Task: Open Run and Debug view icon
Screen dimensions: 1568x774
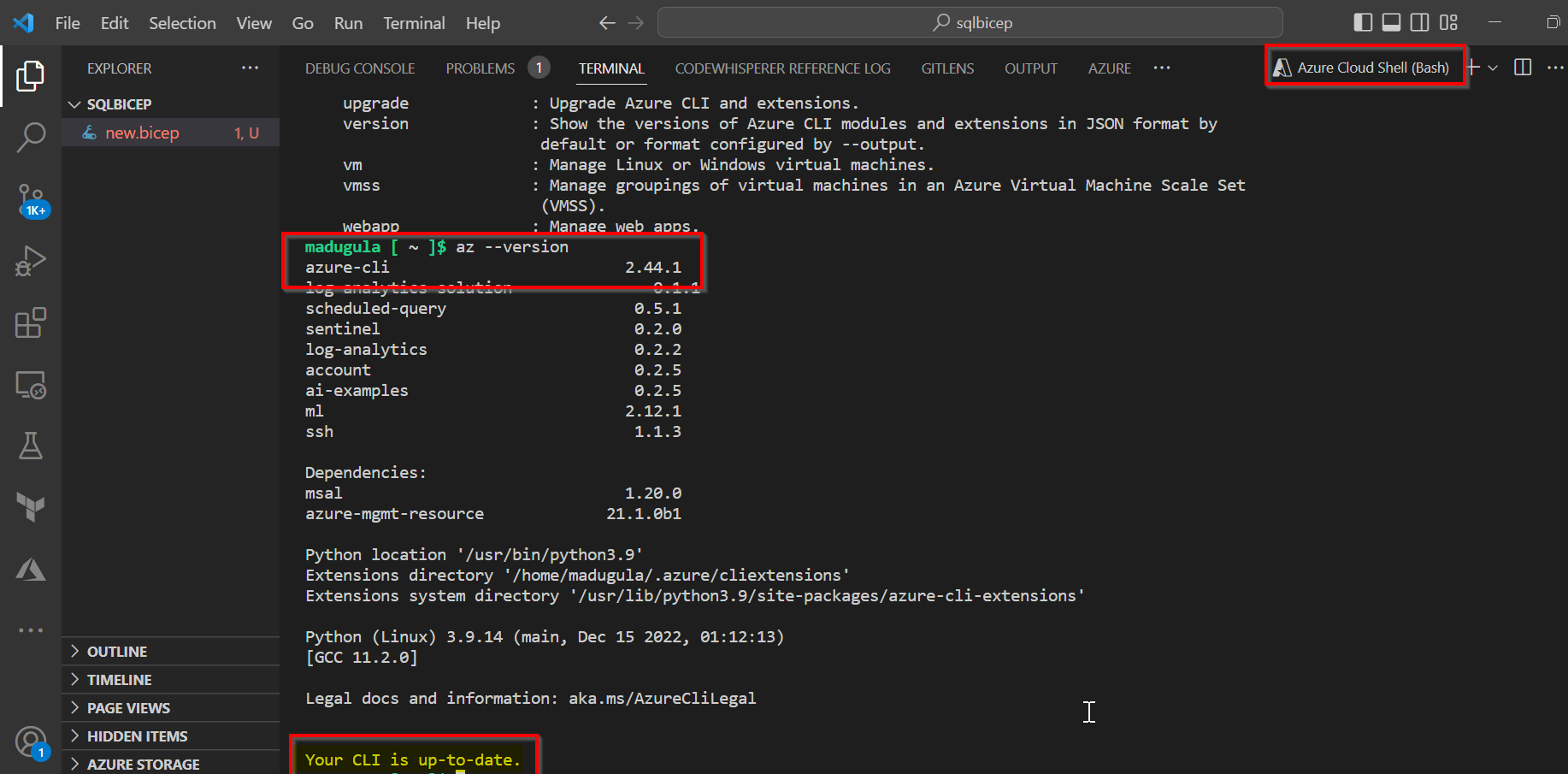Action: point(31,261)
